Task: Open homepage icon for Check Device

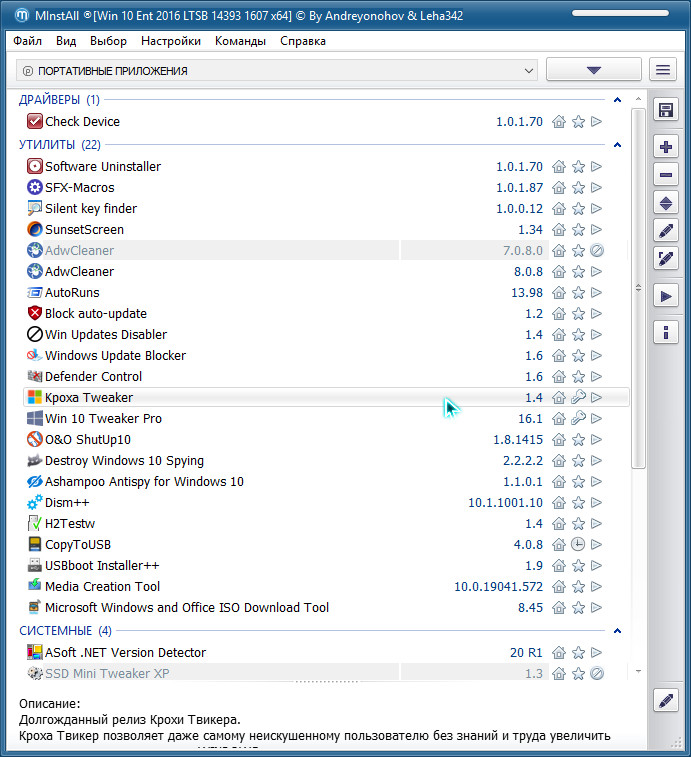Action: (x=559, y=122)
